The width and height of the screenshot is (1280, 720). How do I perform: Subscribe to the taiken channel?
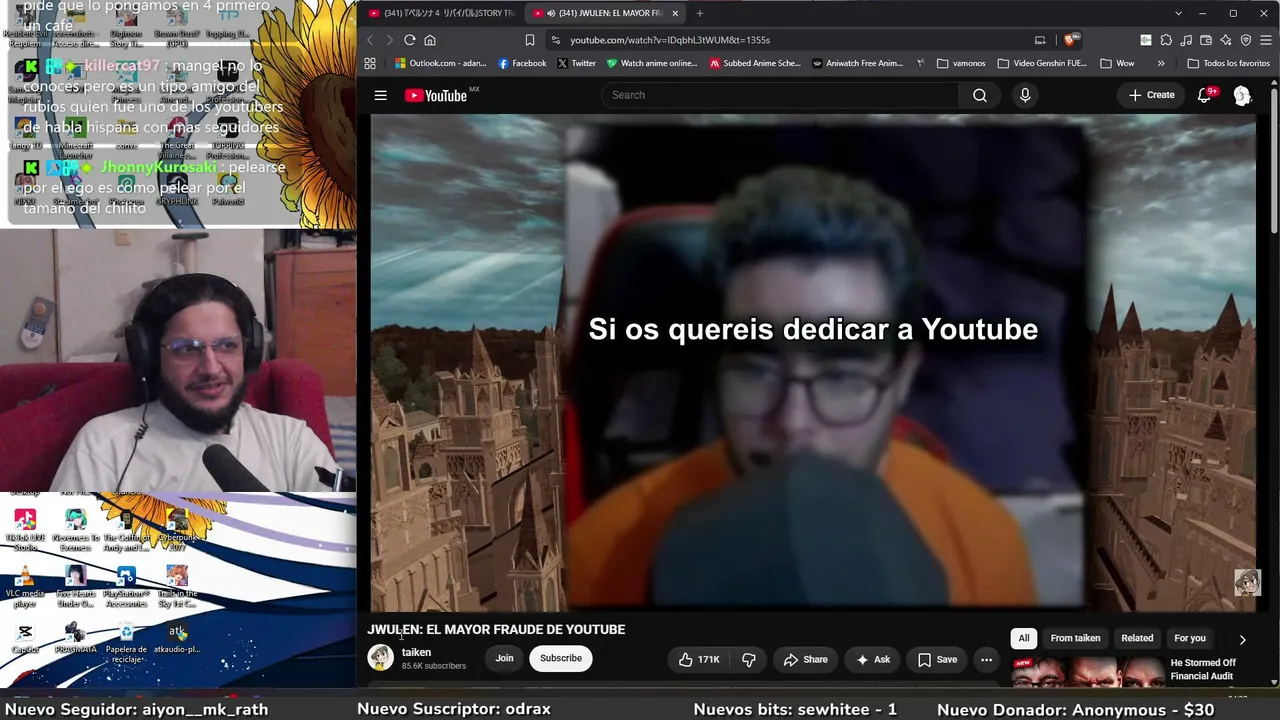pyautogui.click(x=561, y=658)
